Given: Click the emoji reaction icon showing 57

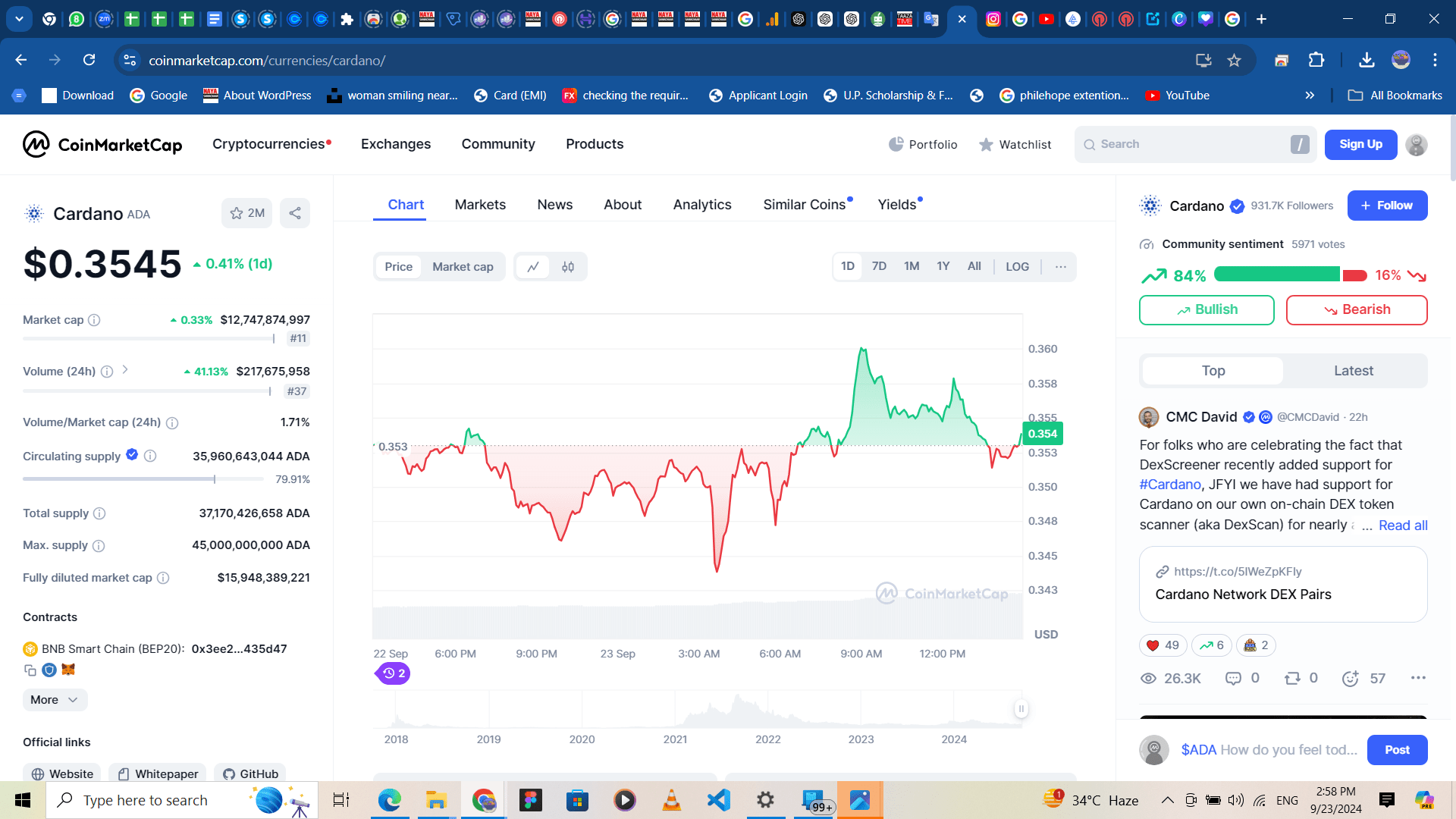Looking at the screenshot, I should pyautogui.click(x=1350, y=679).
